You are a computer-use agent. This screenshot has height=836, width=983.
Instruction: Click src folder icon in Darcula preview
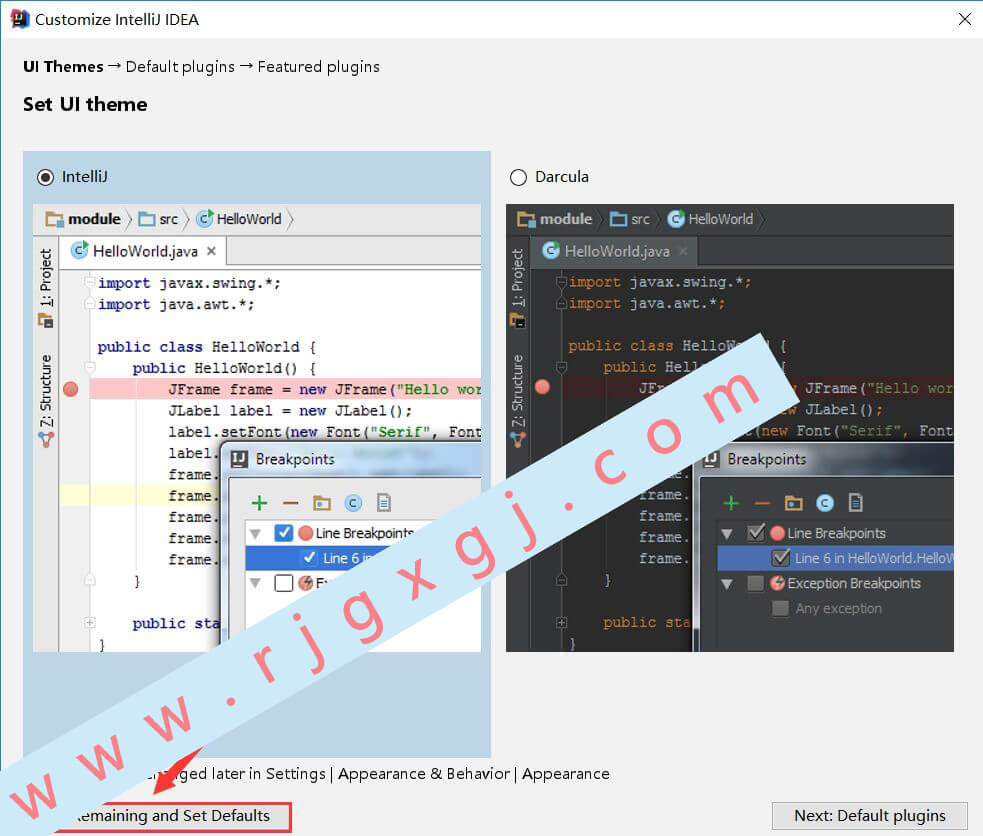[619, 219]
